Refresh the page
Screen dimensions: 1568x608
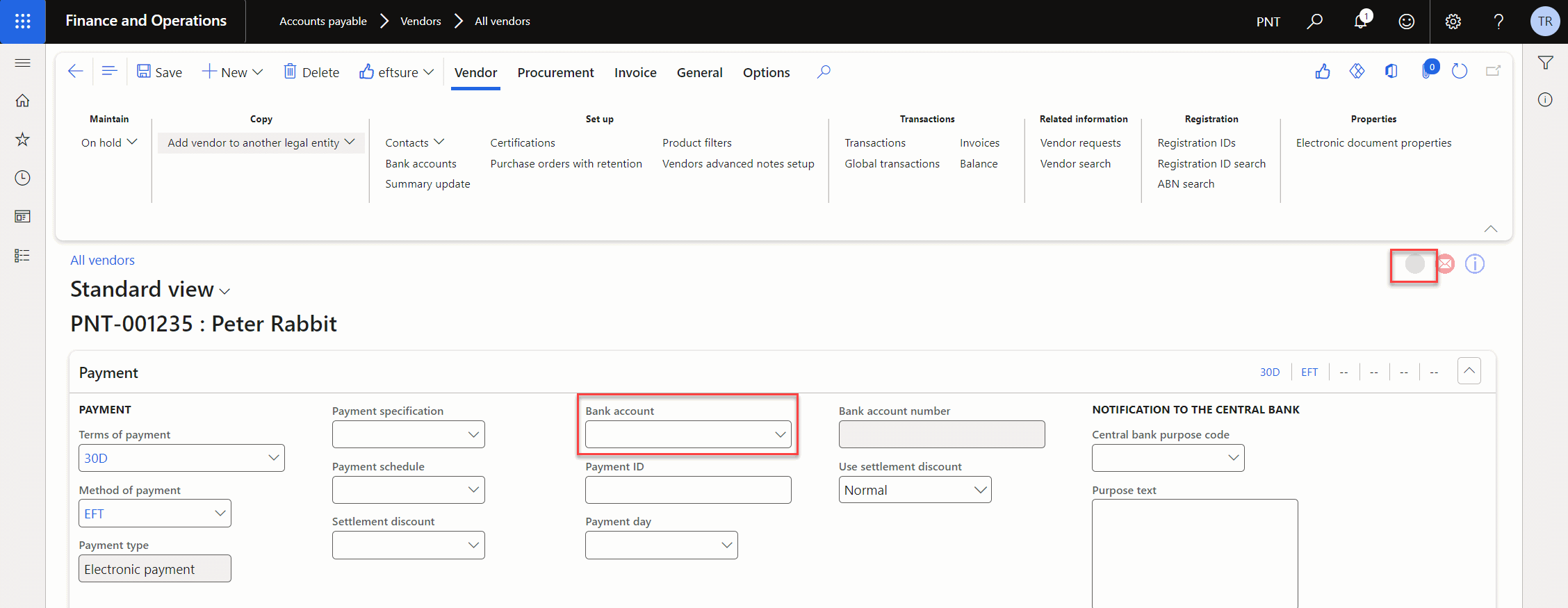point(1460,72)
